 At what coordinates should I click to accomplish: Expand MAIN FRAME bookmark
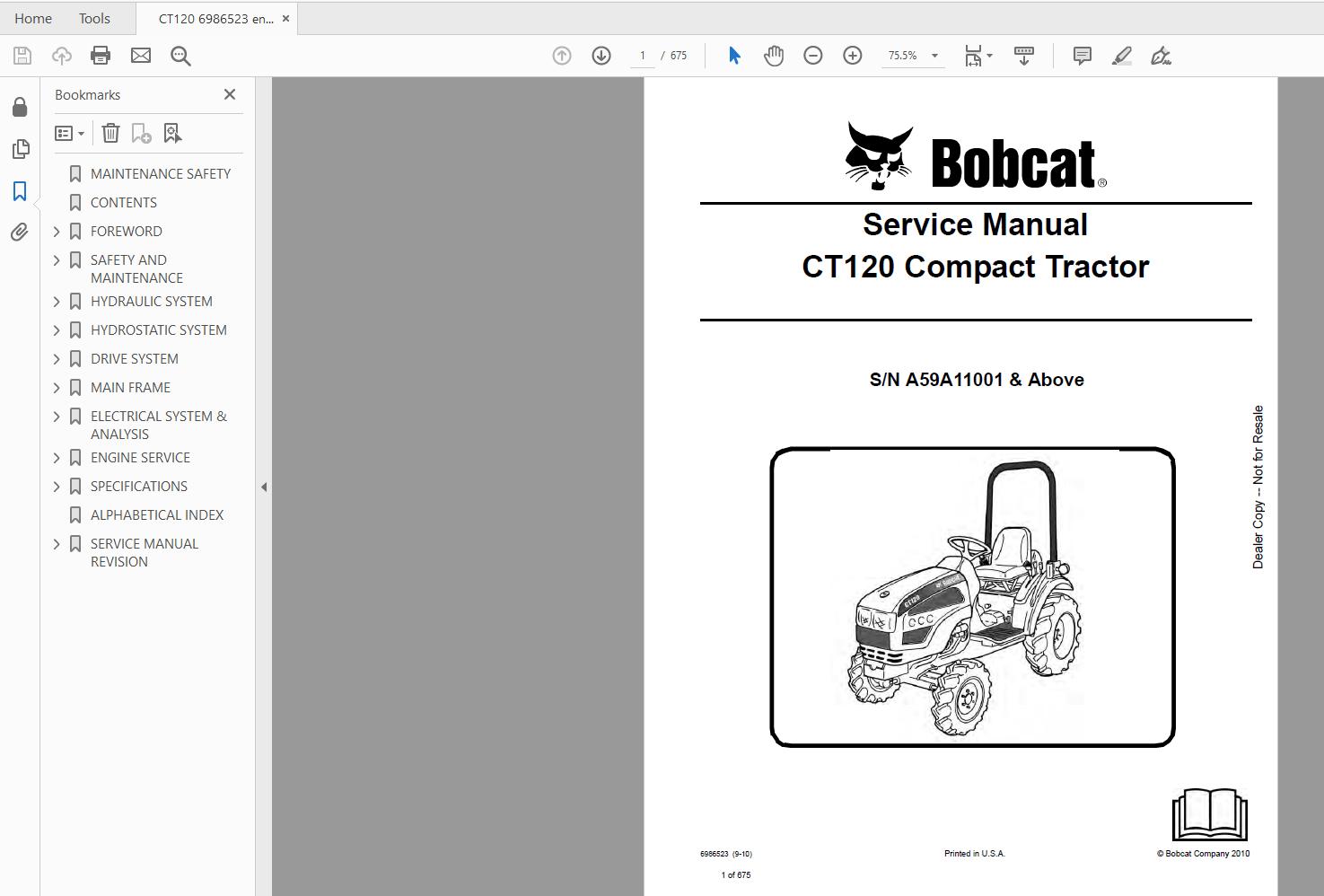pos(57,388)
